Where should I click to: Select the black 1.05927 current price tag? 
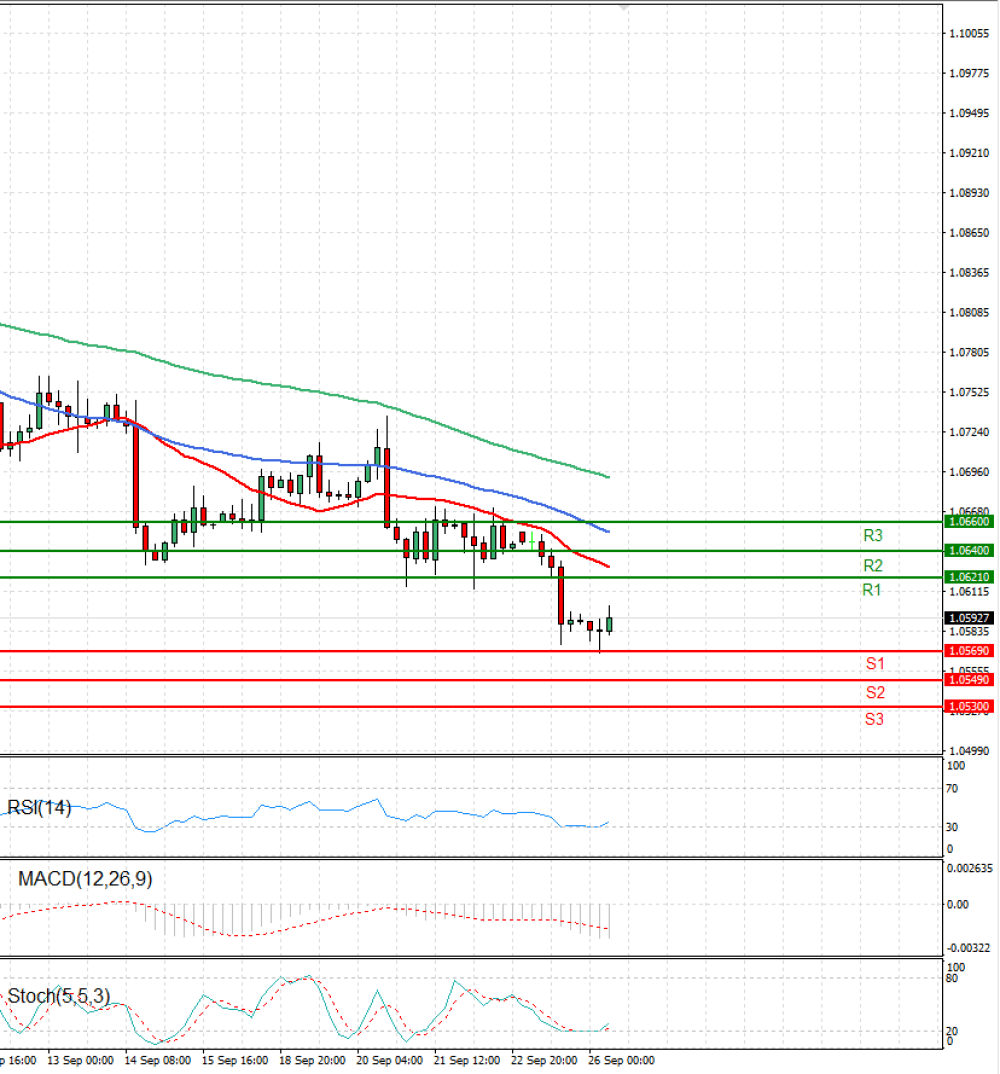(968, 619)
